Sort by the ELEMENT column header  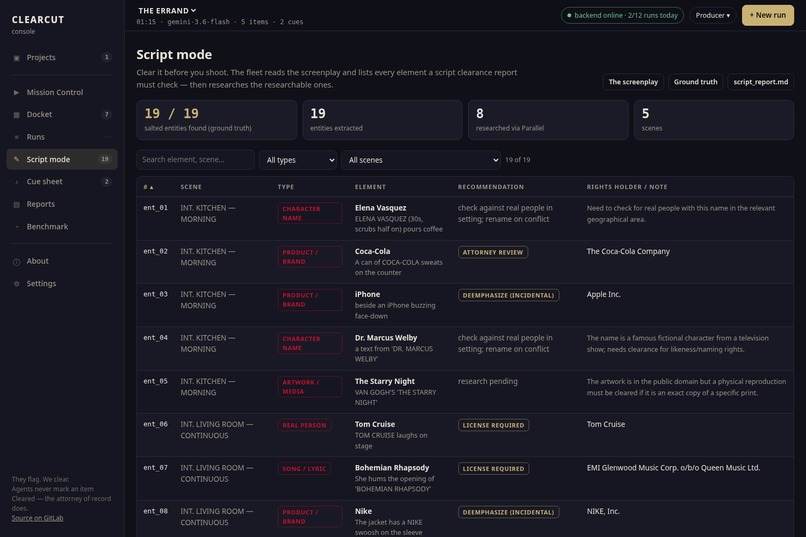point(370,187)
